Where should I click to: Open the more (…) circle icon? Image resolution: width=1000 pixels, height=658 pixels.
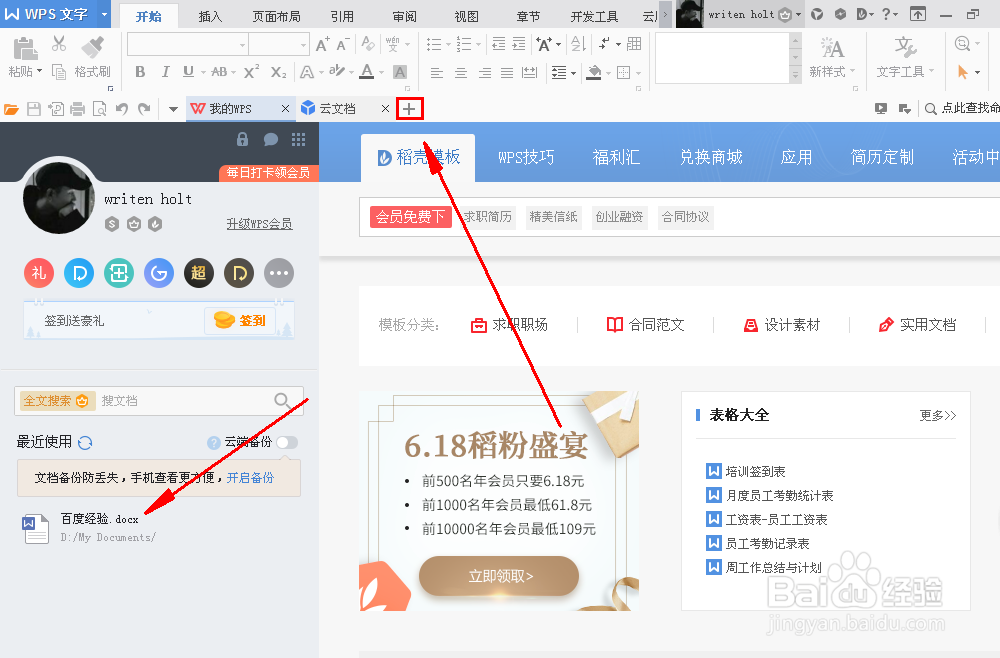(279, 274)
